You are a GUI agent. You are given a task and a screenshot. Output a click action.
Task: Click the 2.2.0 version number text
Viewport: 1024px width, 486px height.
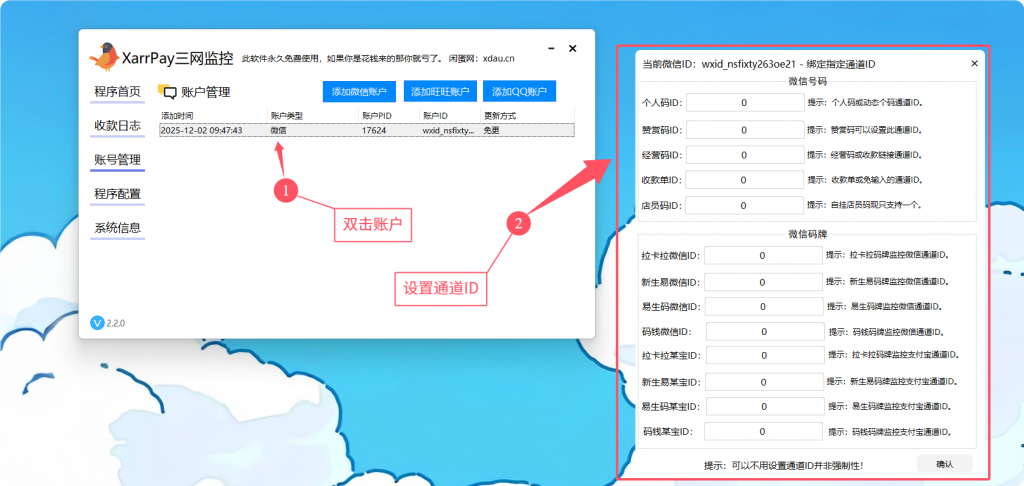(116, 323)
